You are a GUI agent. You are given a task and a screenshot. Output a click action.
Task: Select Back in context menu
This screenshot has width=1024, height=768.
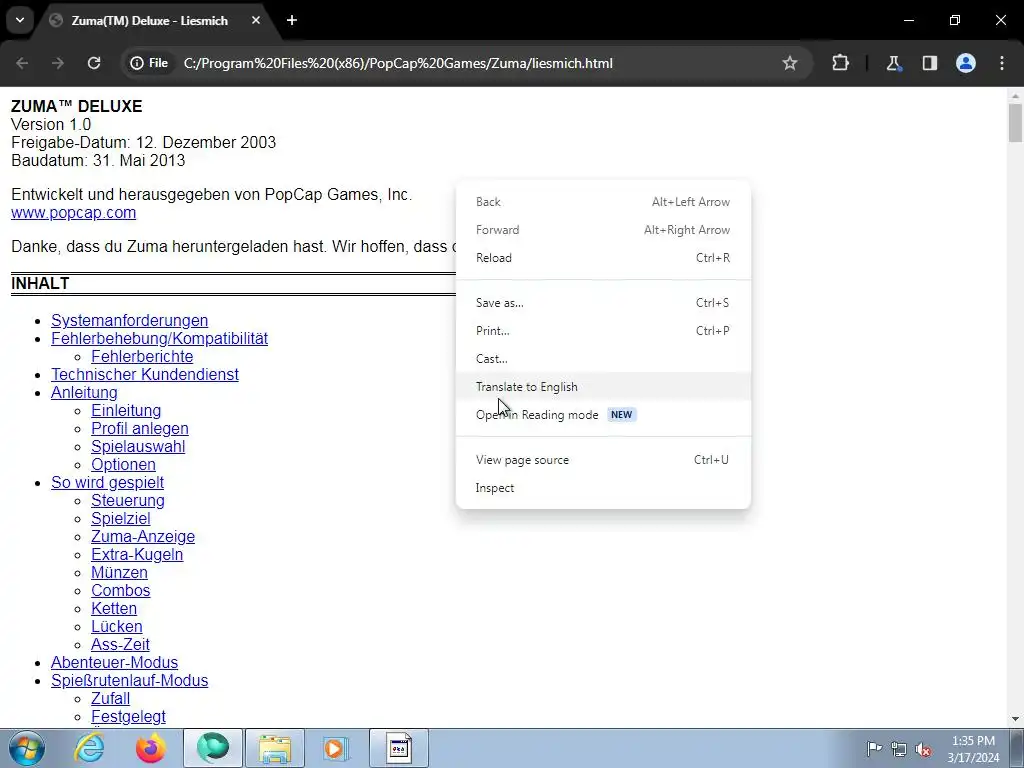tap(603, 202)
